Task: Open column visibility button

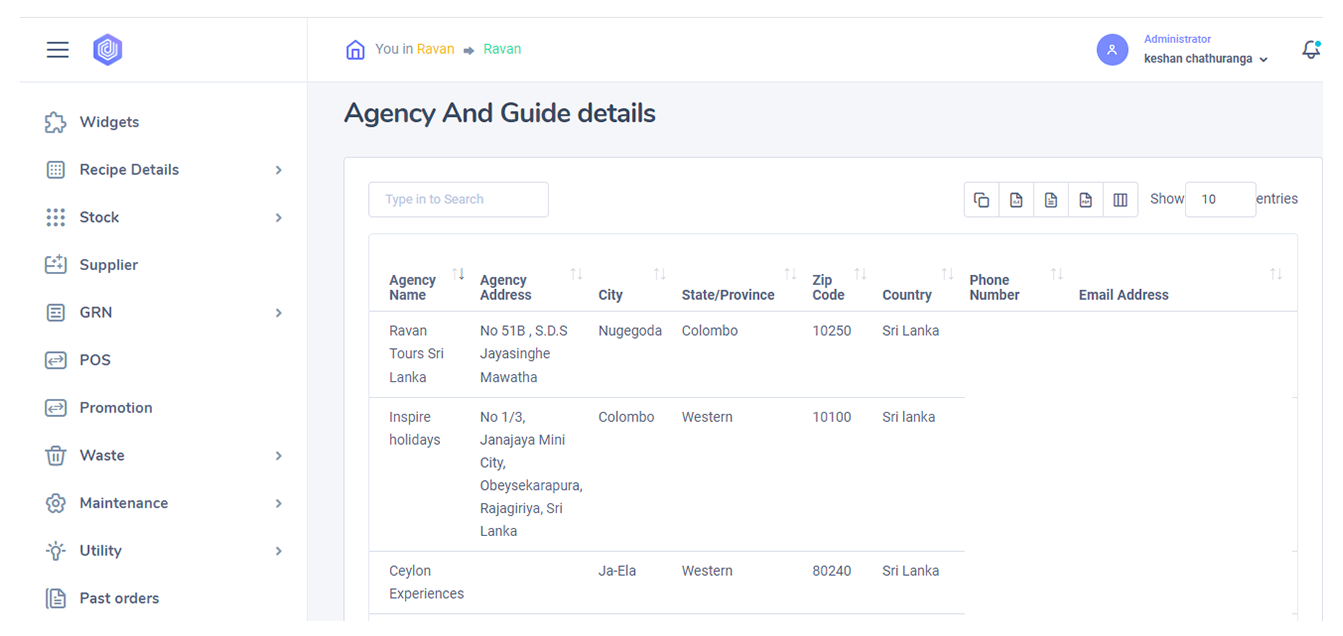Action: 1120,200
